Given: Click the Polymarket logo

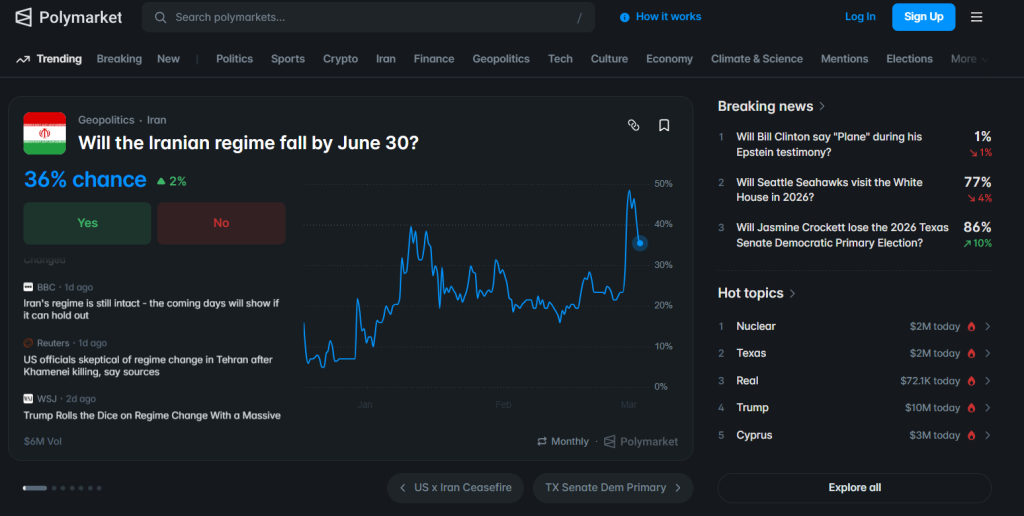Looking at the screenshot, I should [x=69, y=18].
